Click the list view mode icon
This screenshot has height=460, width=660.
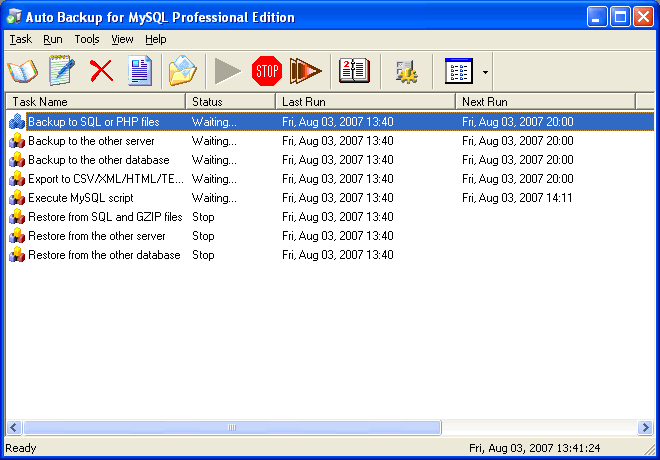[459, 71]
